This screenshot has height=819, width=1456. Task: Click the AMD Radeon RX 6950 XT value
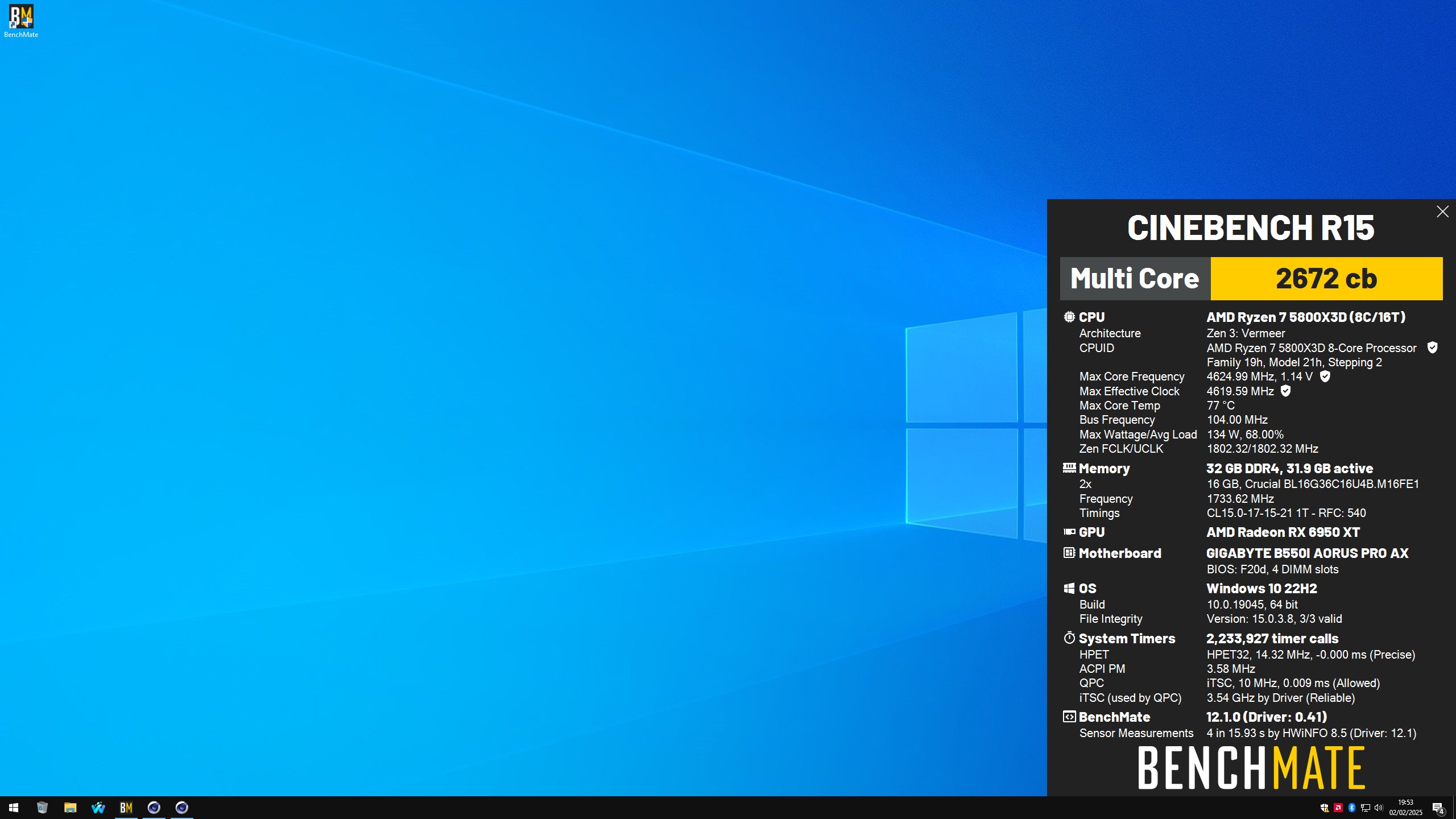1283,532
